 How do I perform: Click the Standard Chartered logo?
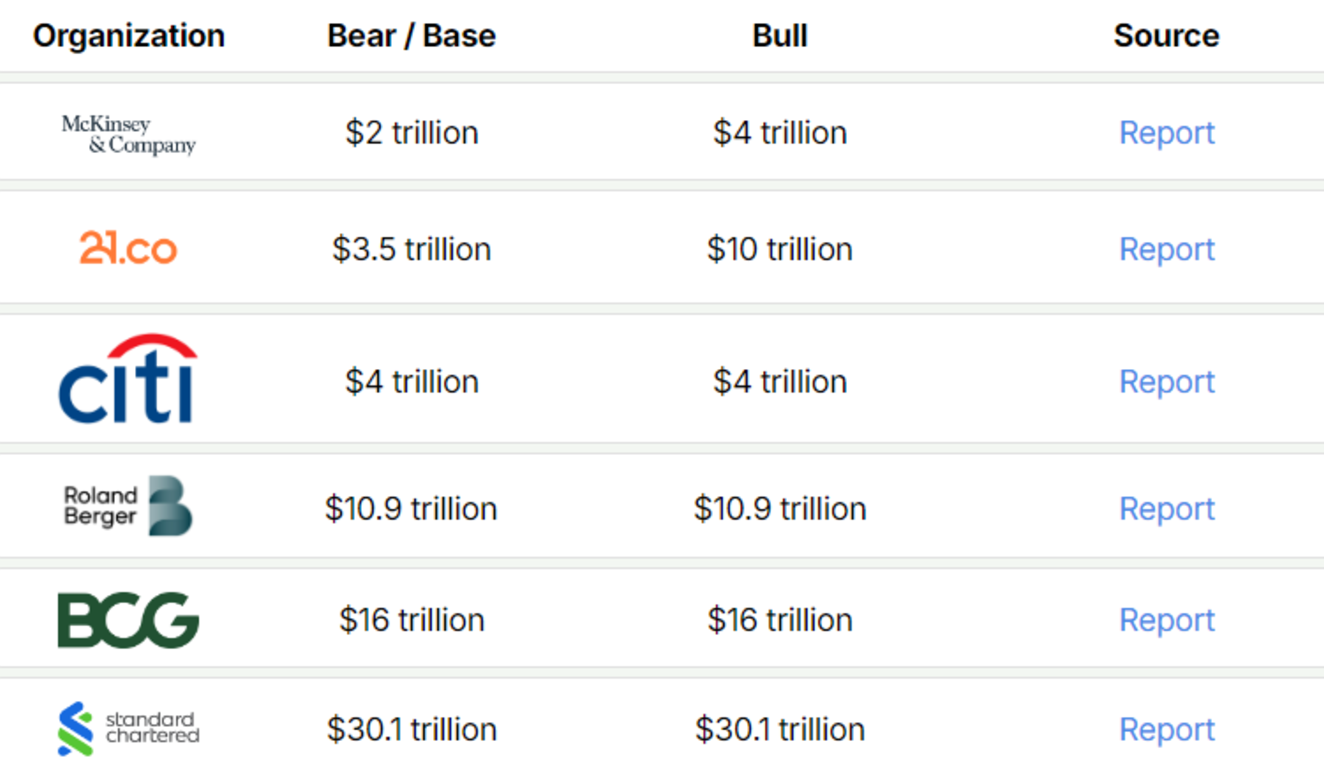[x=128, y=729]
